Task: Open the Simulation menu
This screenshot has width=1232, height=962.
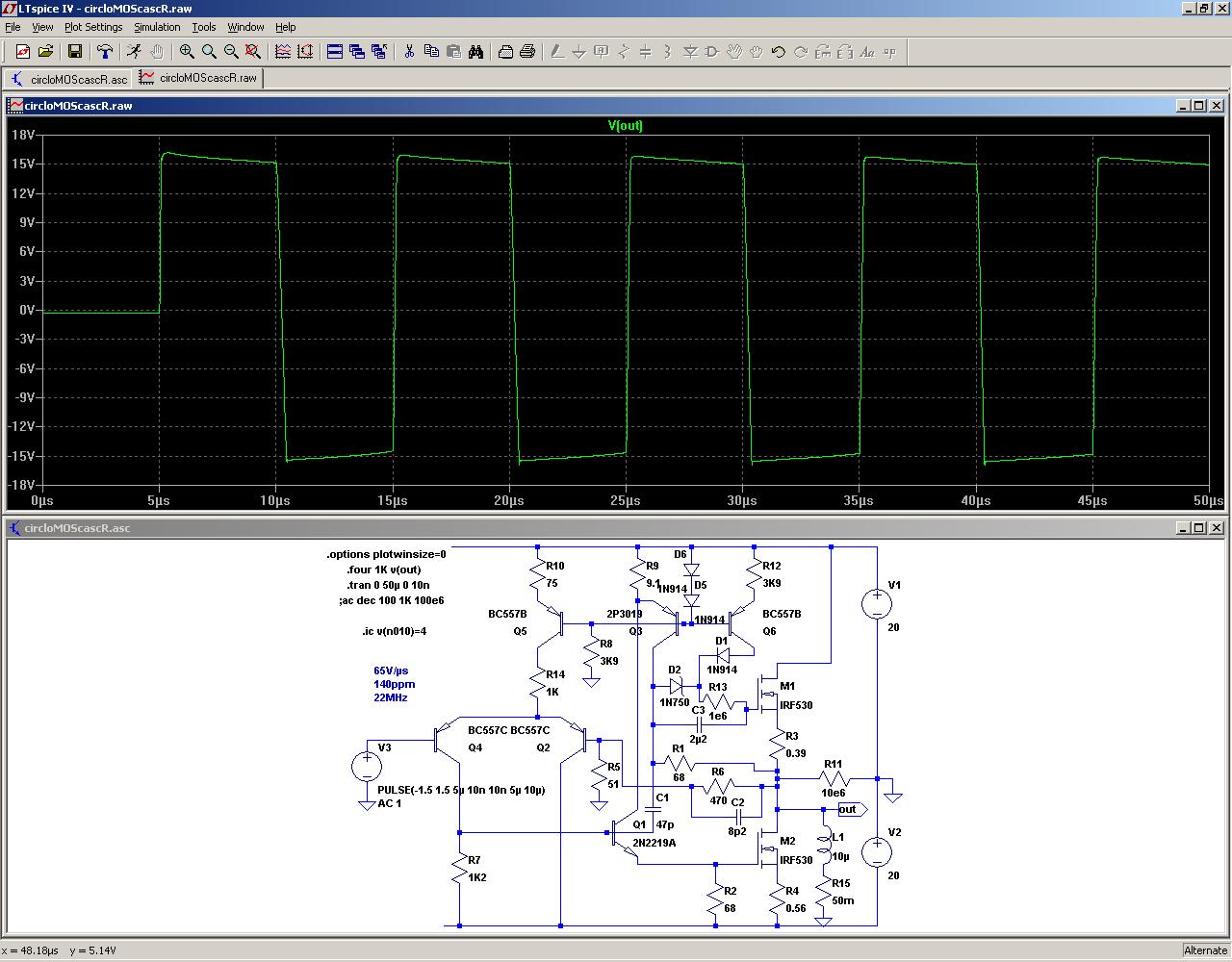Action: click(x=157, y=27)
